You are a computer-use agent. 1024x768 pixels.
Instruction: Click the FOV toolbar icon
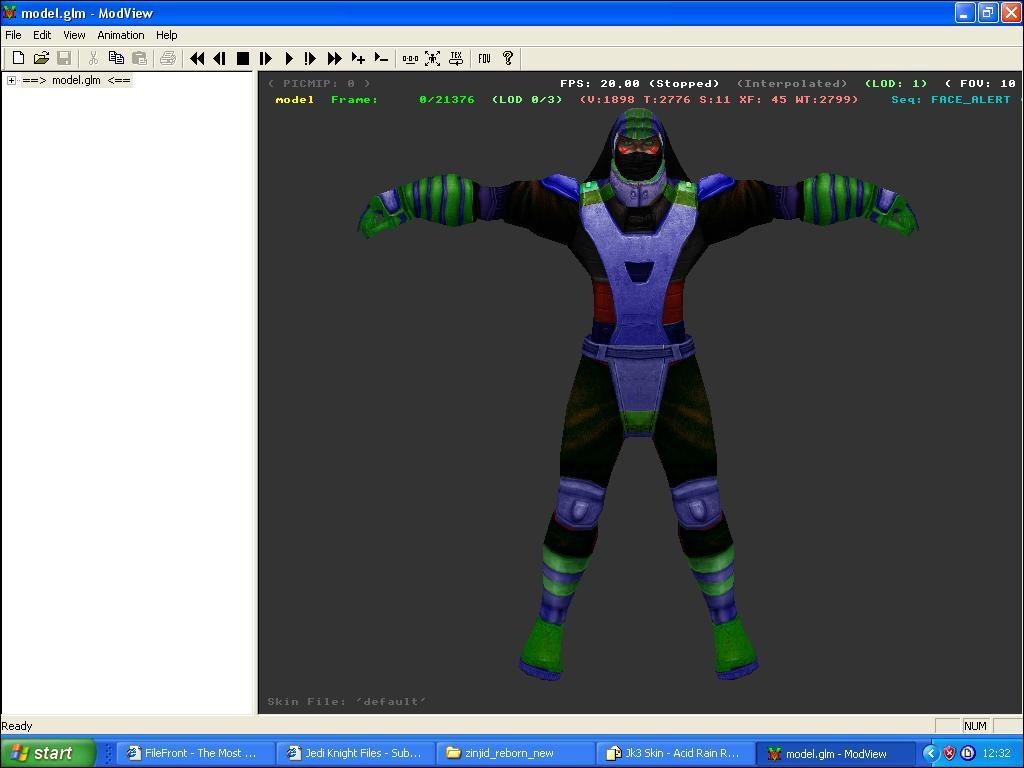coord(484,59)
